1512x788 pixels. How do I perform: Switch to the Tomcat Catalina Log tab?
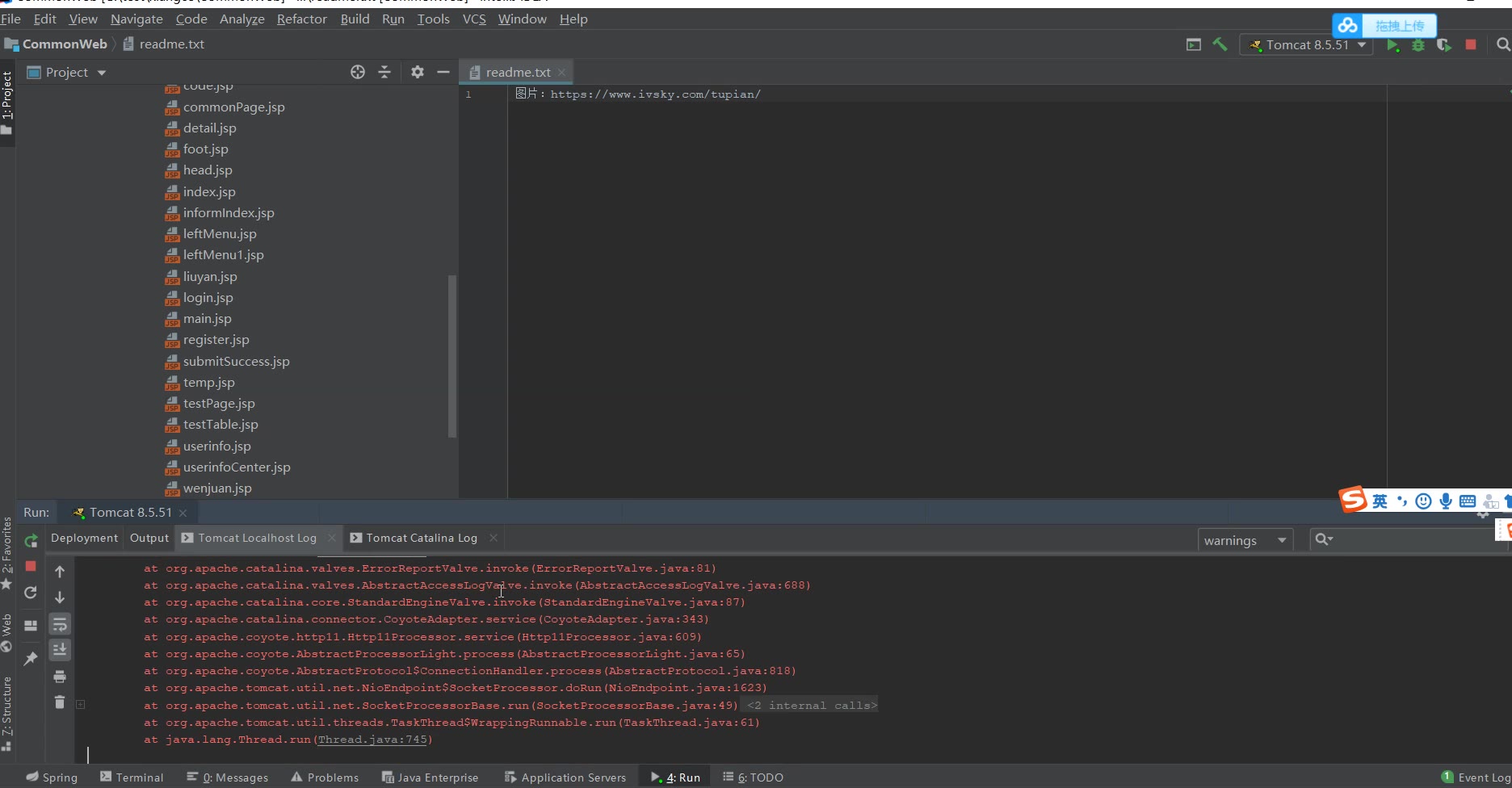click(x=421, y=538)
